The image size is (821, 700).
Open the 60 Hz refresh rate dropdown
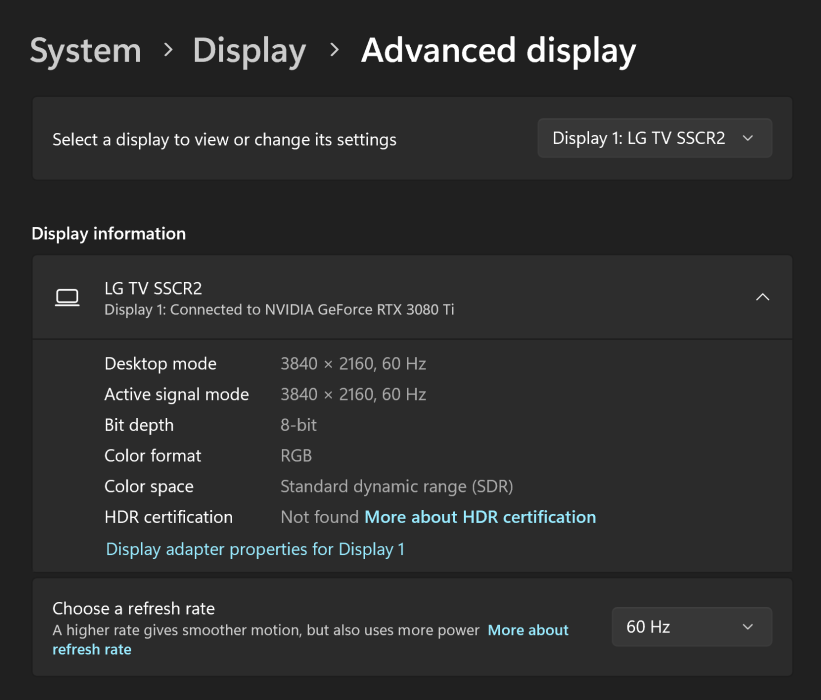coord(691,627)
